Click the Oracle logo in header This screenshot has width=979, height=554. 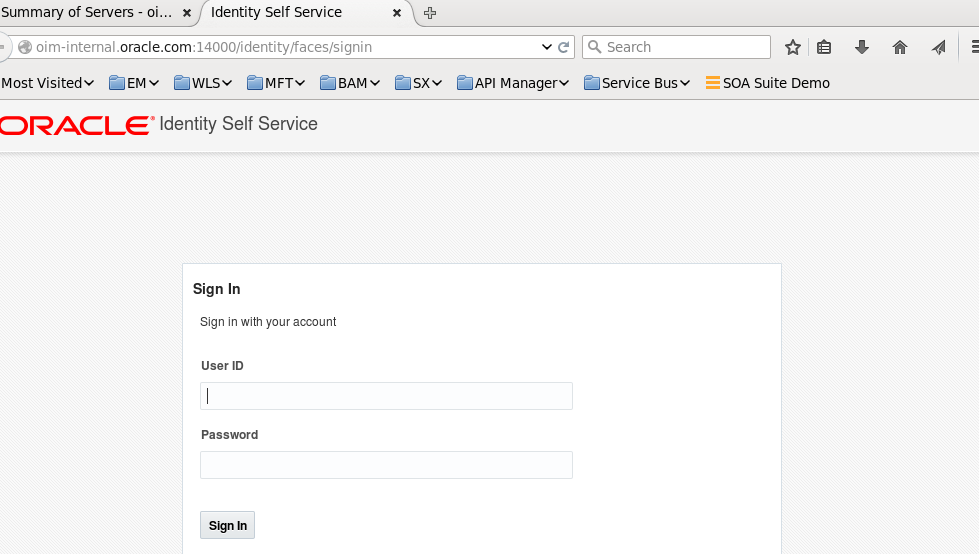coord(76,125)
